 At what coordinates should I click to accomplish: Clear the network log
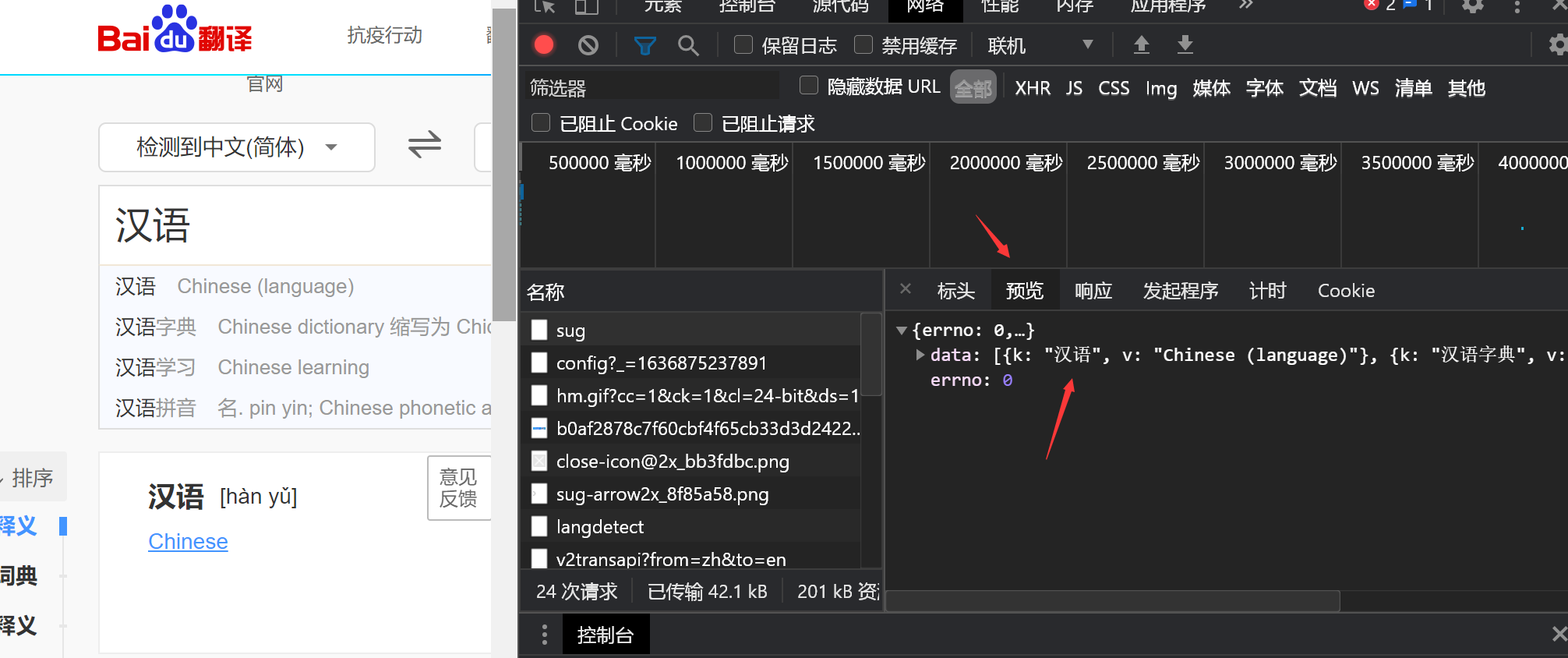[588, 45]
